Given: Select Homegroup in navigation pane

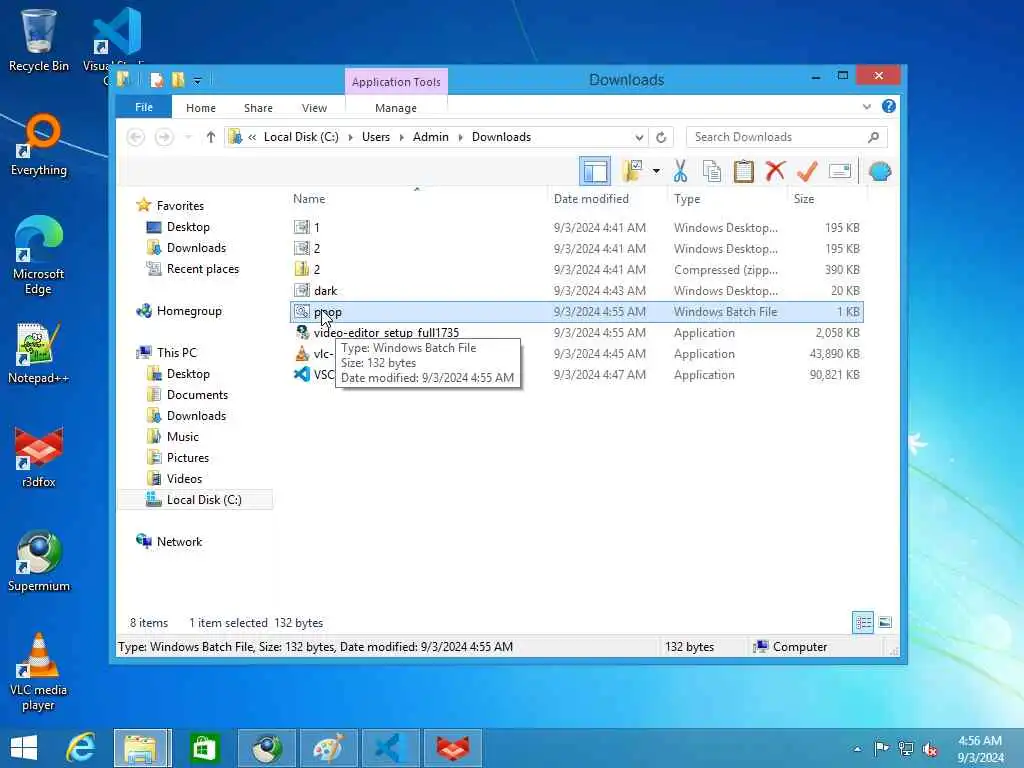Looking at the screenshot, I should (189, 311).
